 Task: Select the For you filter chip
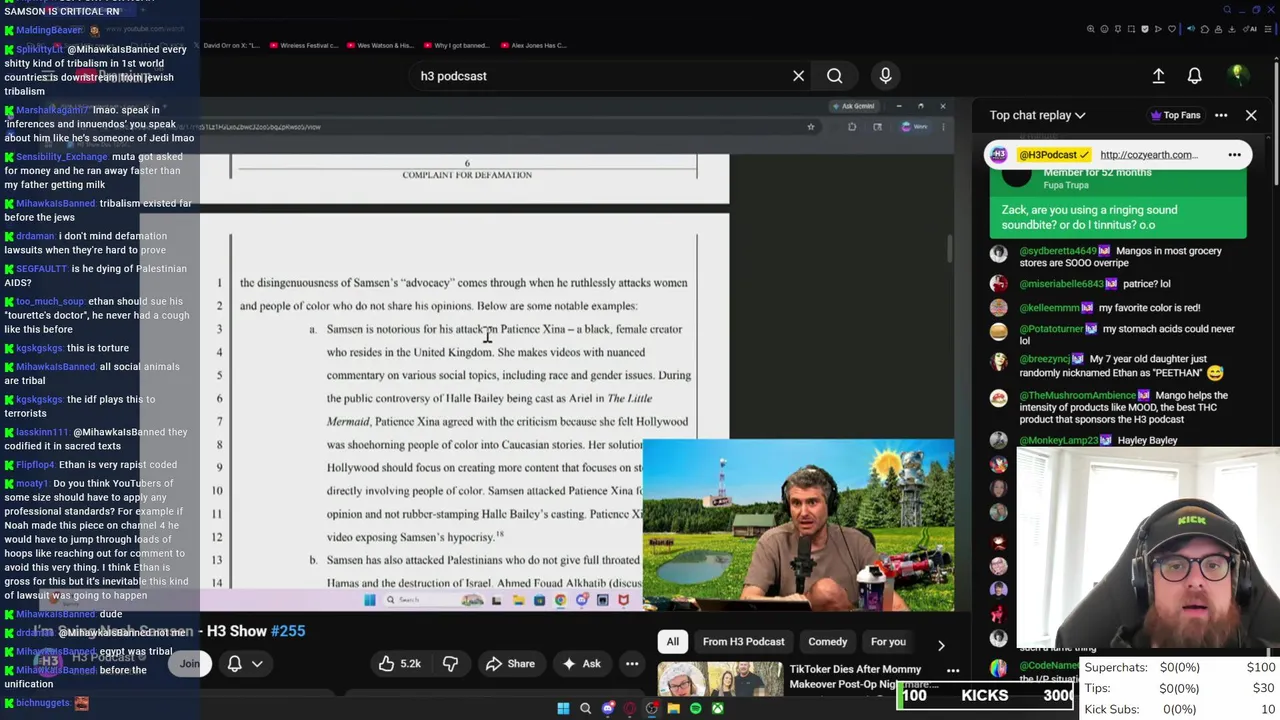point(888,642)
